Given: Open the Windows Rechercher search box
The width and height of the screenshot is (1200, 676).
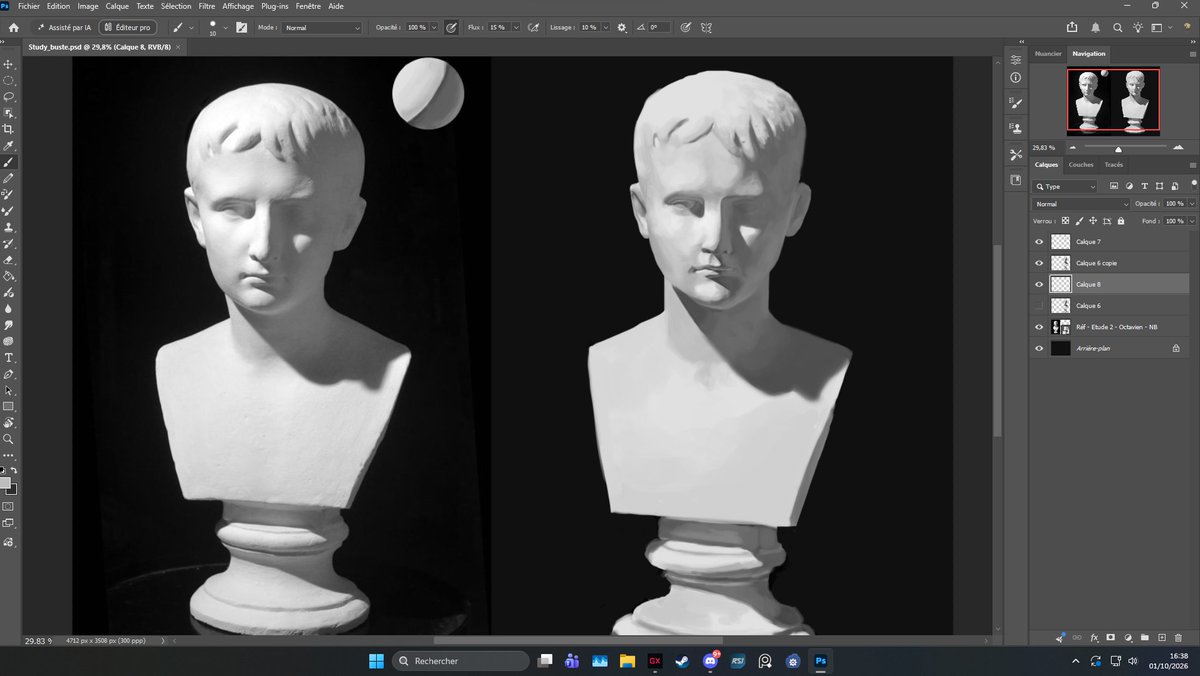Looking at the screenshot, I should [461, 661].
